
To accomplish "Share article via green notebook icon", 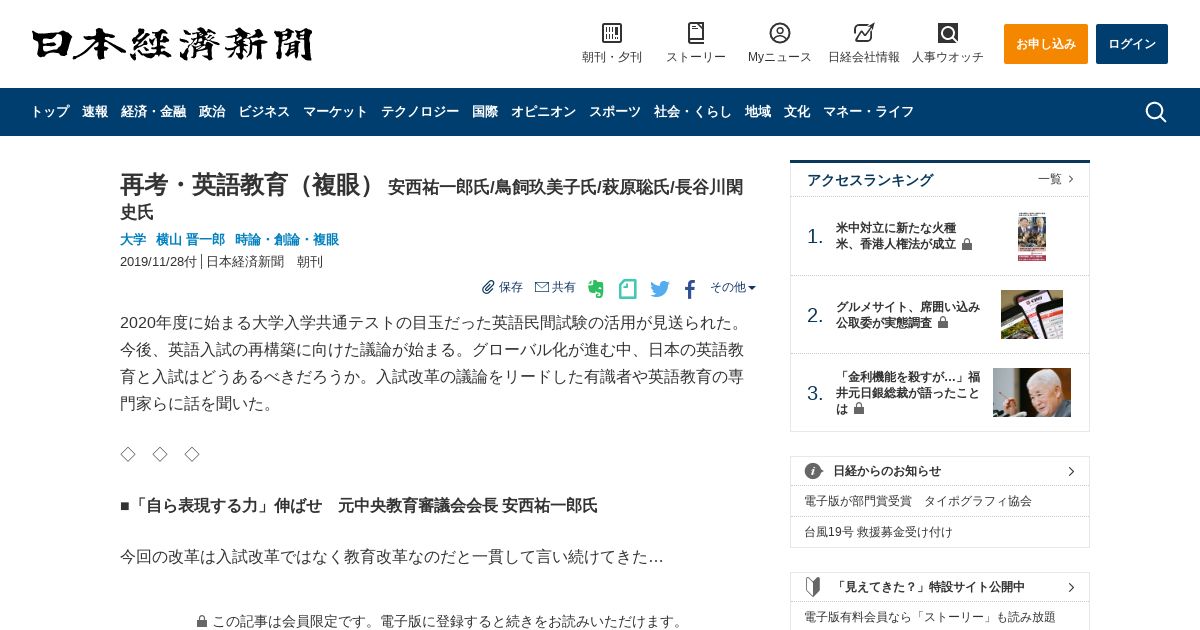I will click(628, 289).
